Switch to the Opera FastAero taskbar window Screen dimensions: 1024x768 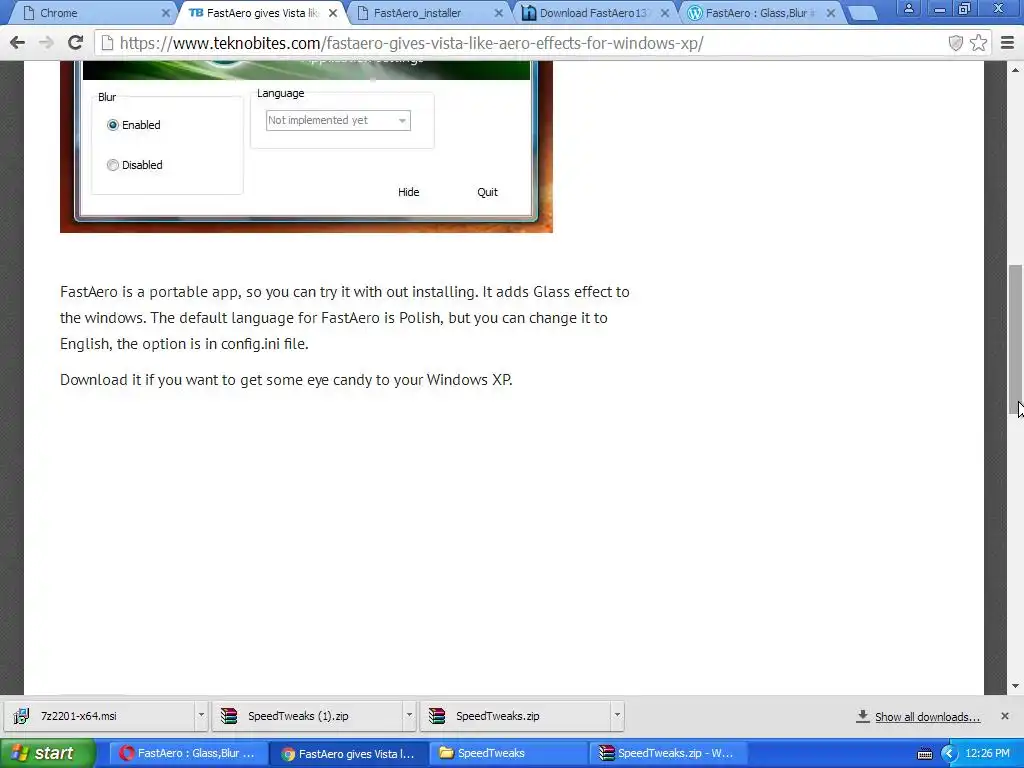click(188, 754)
